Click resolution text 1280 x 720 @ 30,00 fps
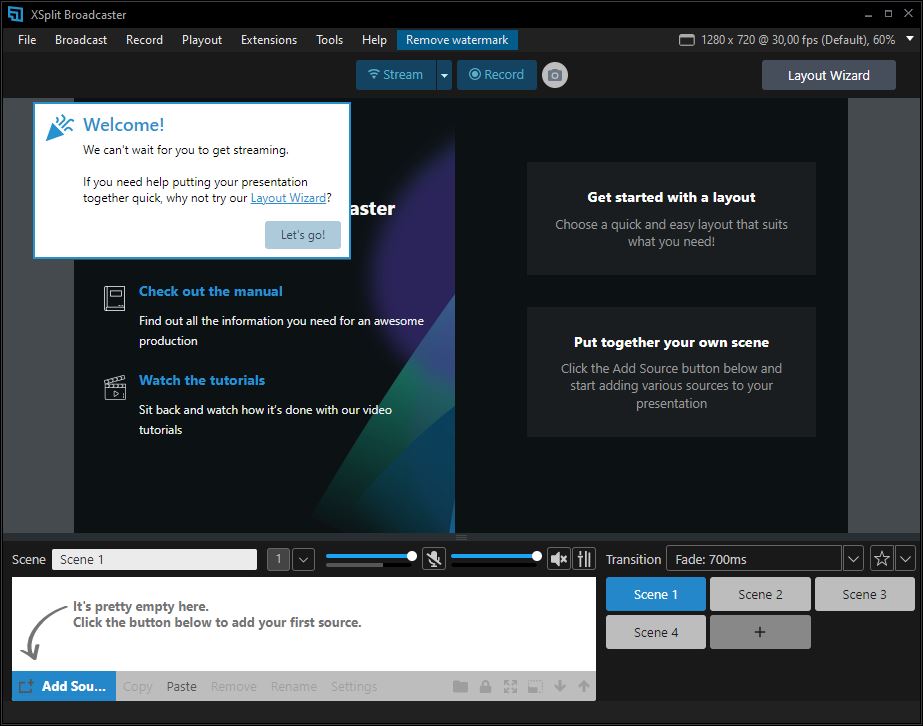923x726 pixels. [798, 39]
